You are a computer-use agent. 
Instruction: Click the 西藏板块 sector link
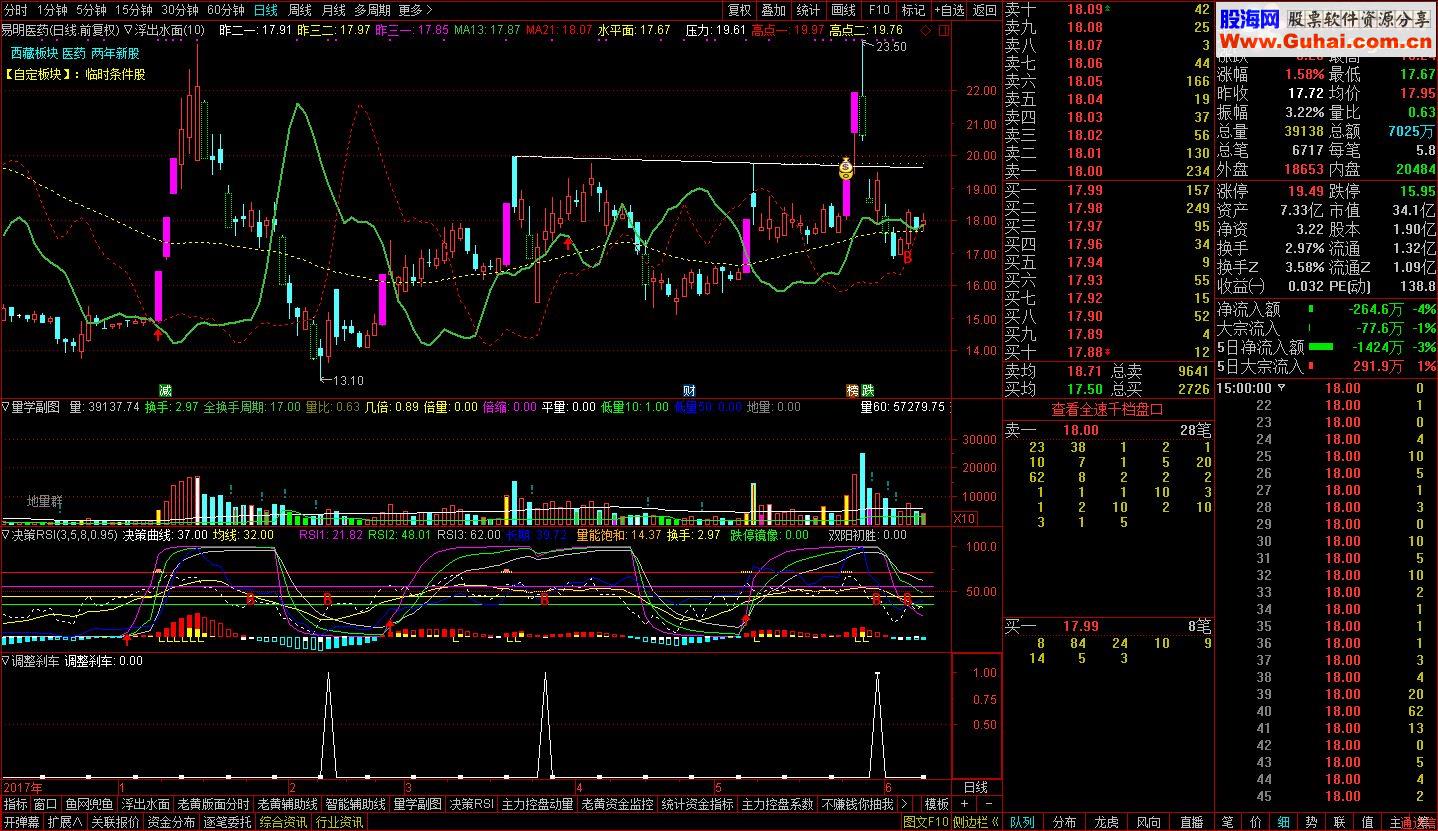point(34,53)
